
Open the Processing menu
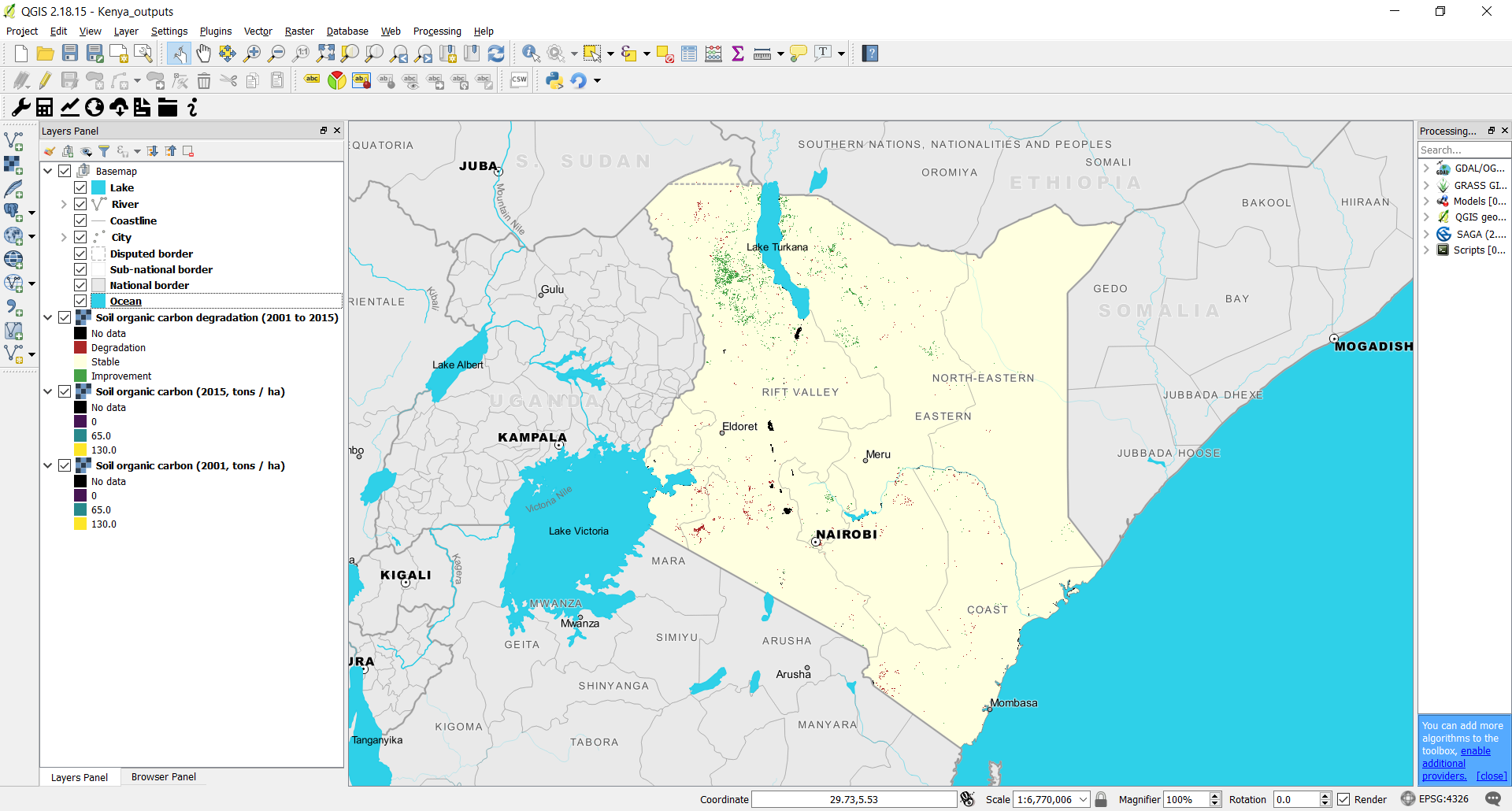[437, 31]
